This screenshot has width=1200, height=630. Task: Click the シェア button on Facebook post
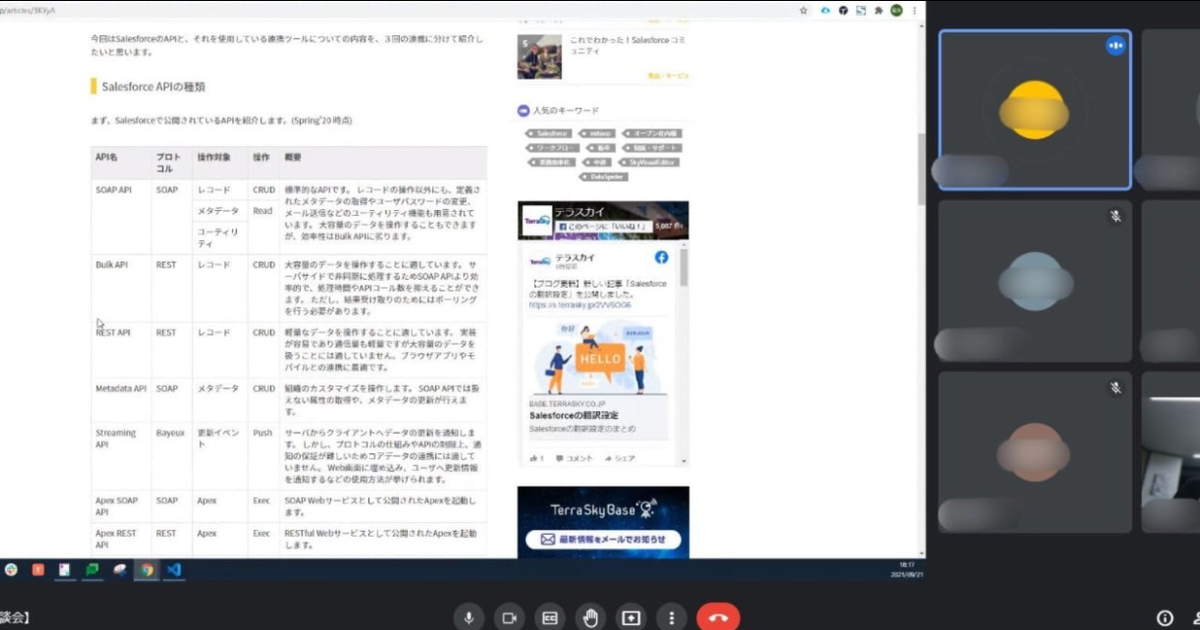(620, 458)
